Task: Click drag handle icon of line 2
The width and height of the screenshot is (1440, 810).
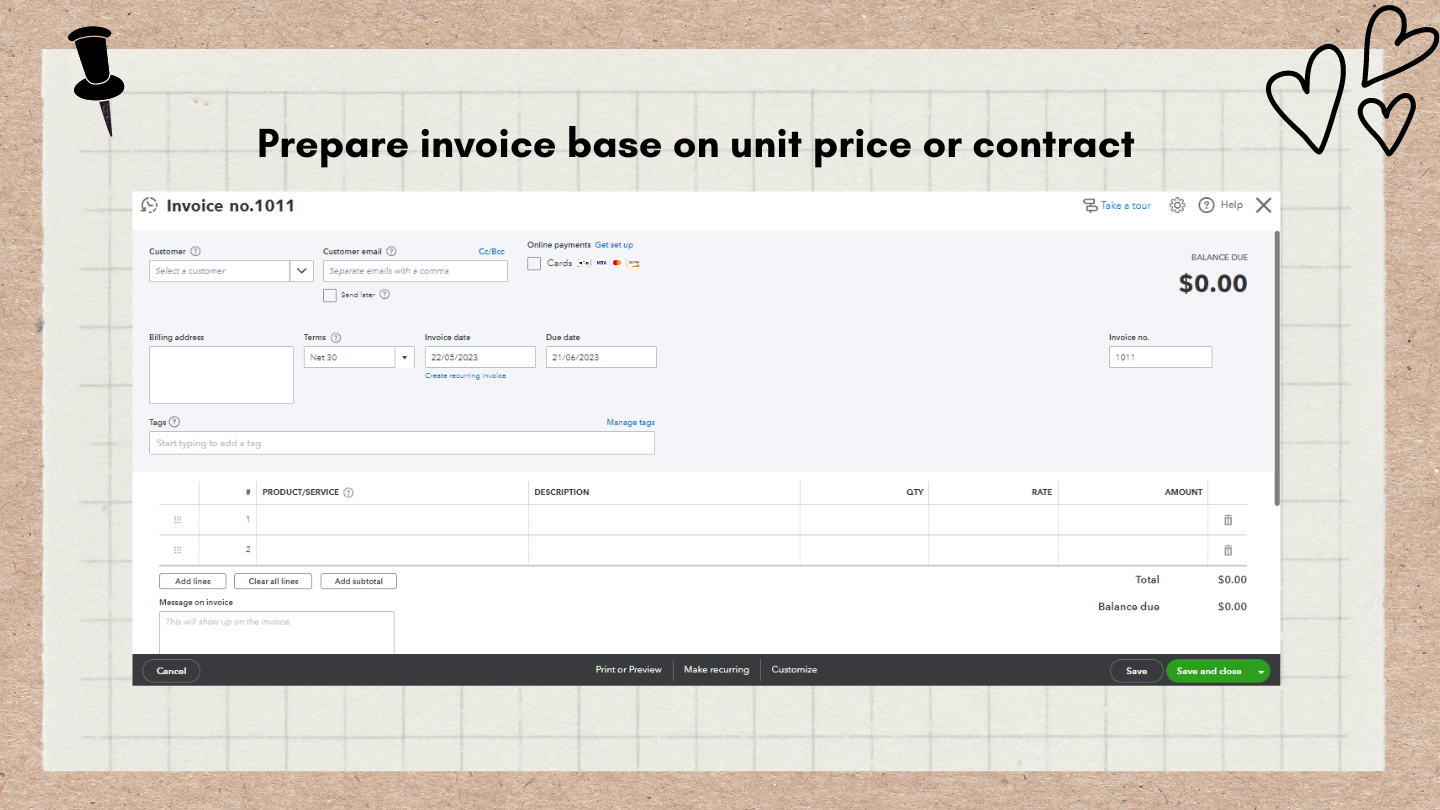Action: pyautogui.click(x=178, y=550)
